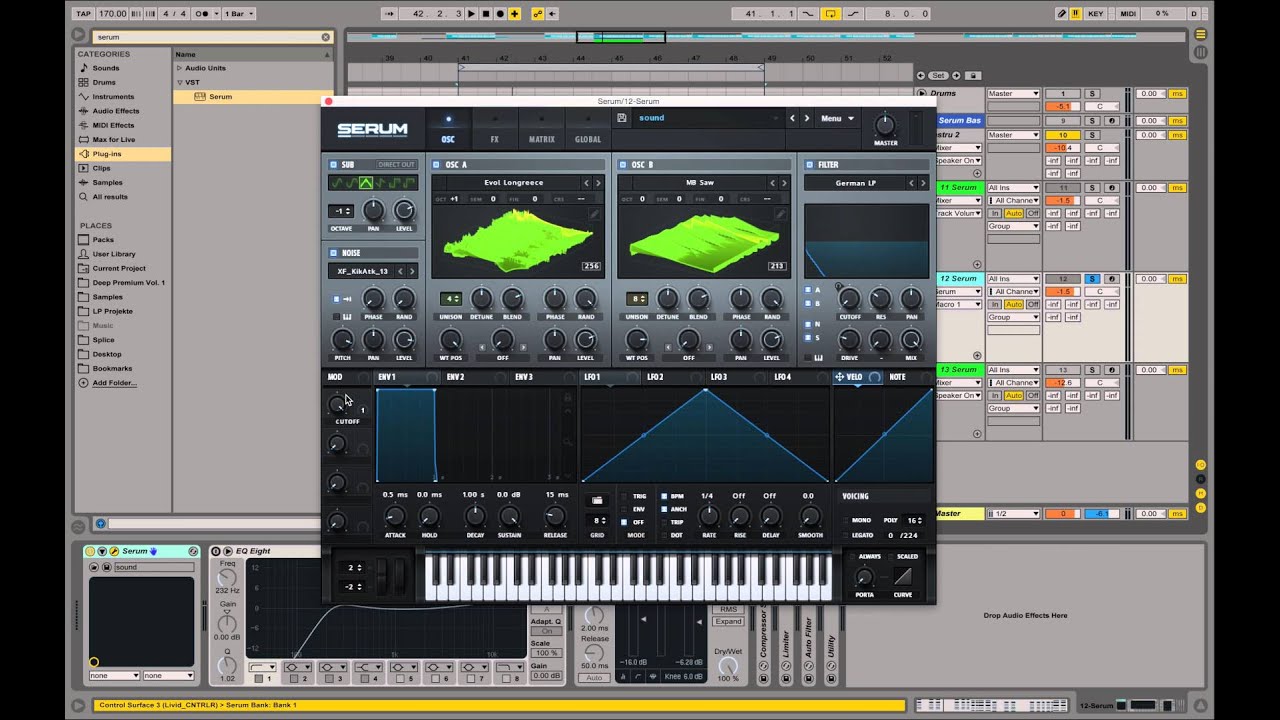Viewport: 1280px width, 720px height.
Task: Click the Ableton transport Play button
Action: click(472, 14)
